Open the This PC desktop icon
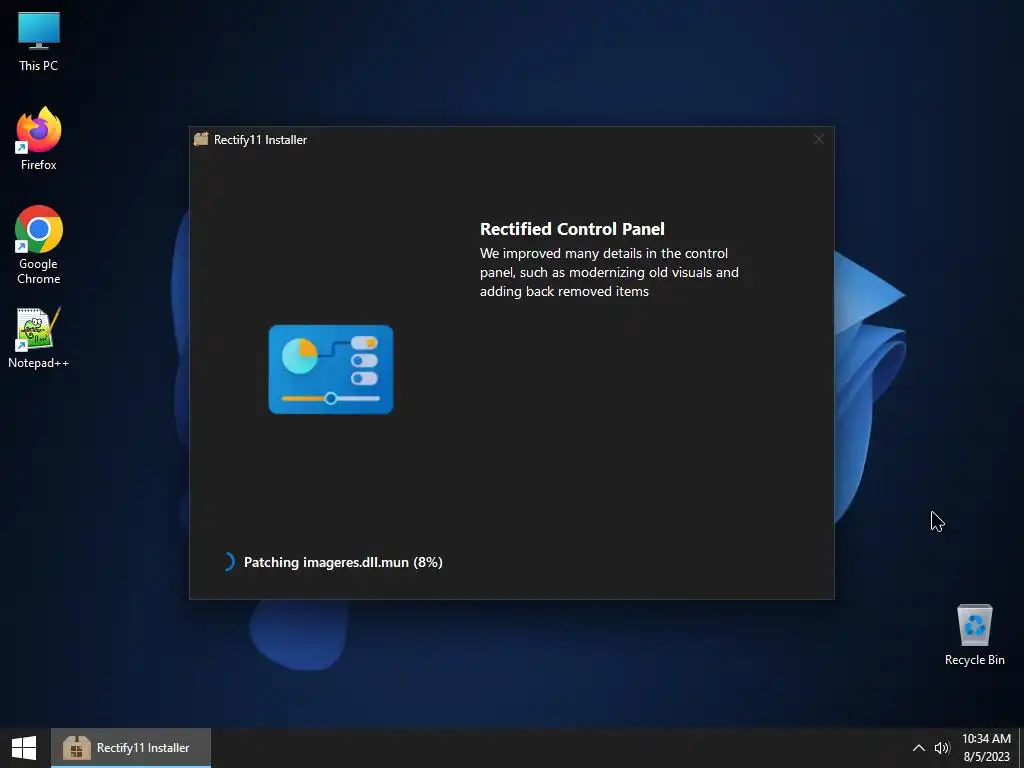This screenshot has width=1024, height=768. (x=39, y=42)
